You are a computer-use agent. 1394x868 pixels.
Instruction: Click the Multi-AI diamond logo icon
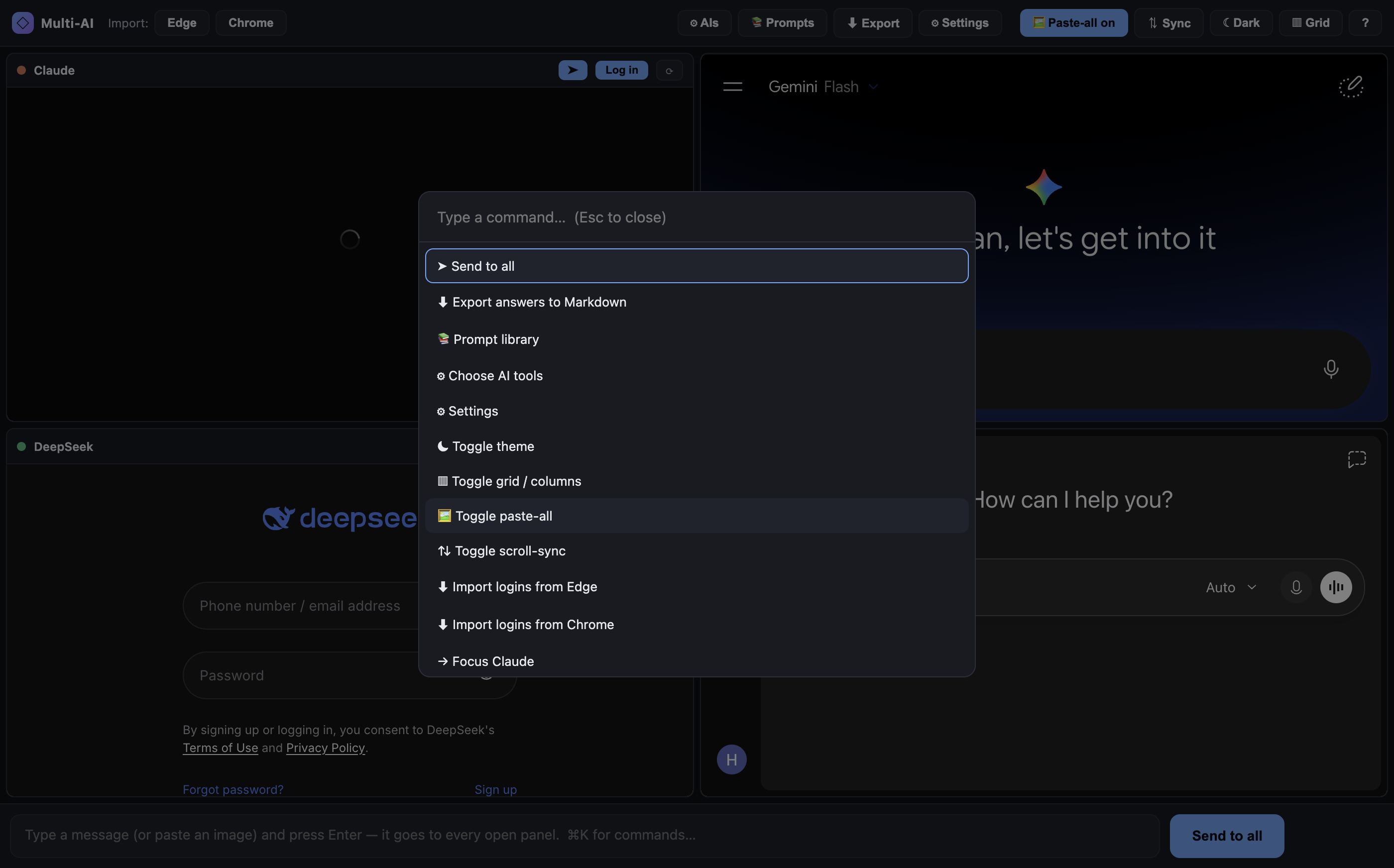coord(22,23)
